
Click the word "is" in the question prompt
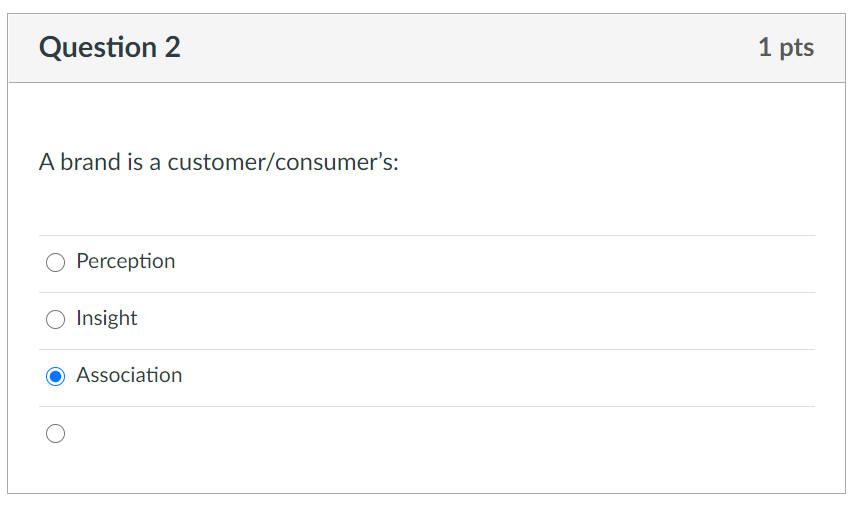point(135,162)
